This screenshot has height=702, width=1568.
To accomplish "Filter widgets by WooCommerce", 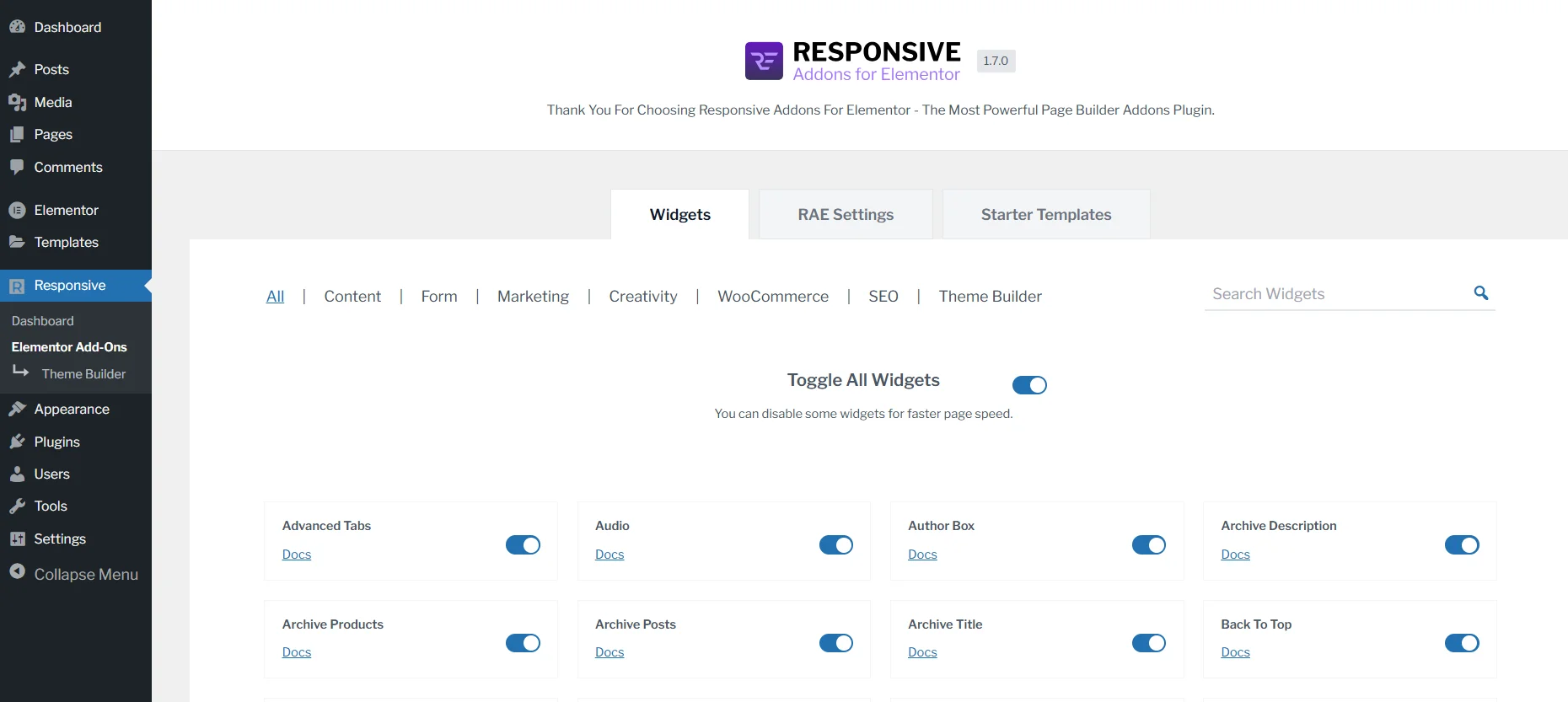I will click(773, 296).
